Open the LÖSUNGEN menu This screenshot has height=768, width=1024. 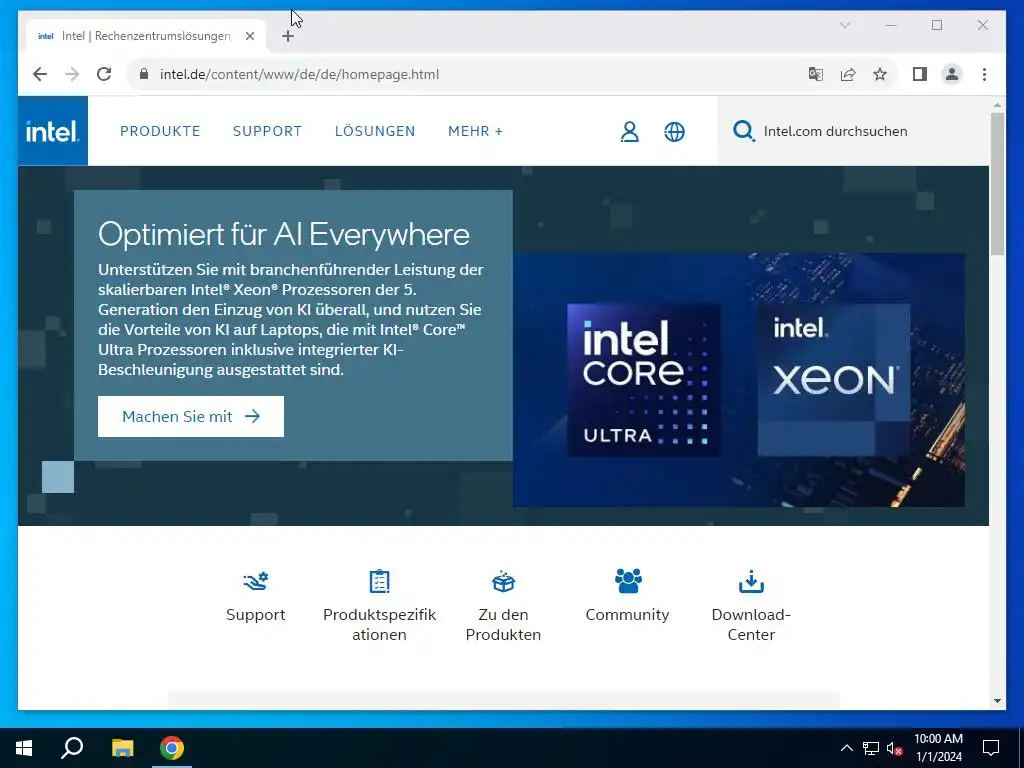pos(375,131)
